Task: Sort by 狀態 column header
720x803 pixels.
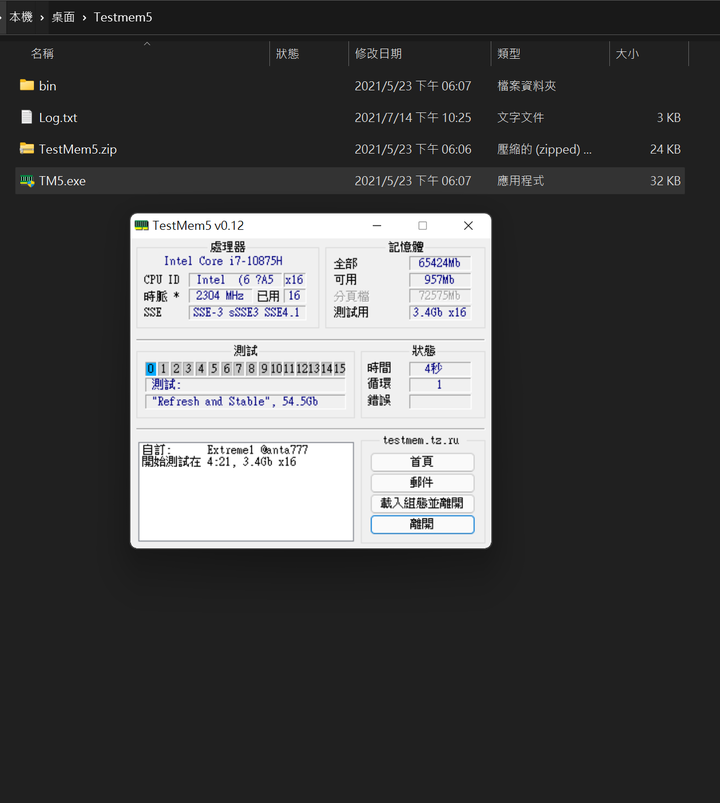Action: point(287,53)
